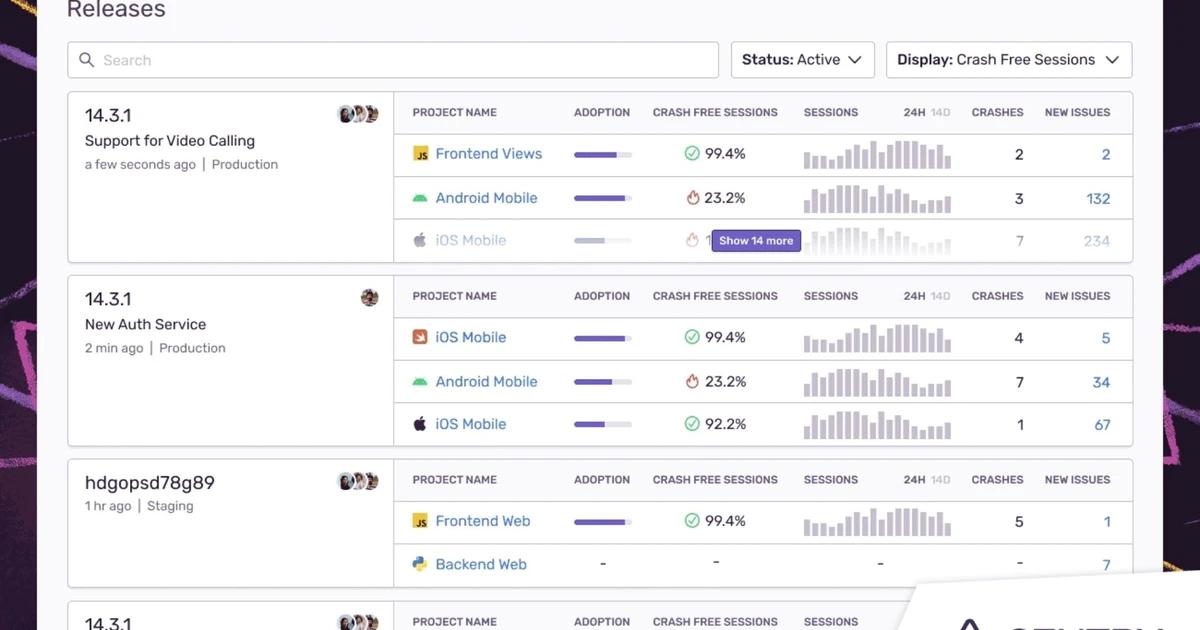Screen dimensions: 1200x630
Task: Switch New Auth Service card to 14D charts
Action: click(940, 296)
